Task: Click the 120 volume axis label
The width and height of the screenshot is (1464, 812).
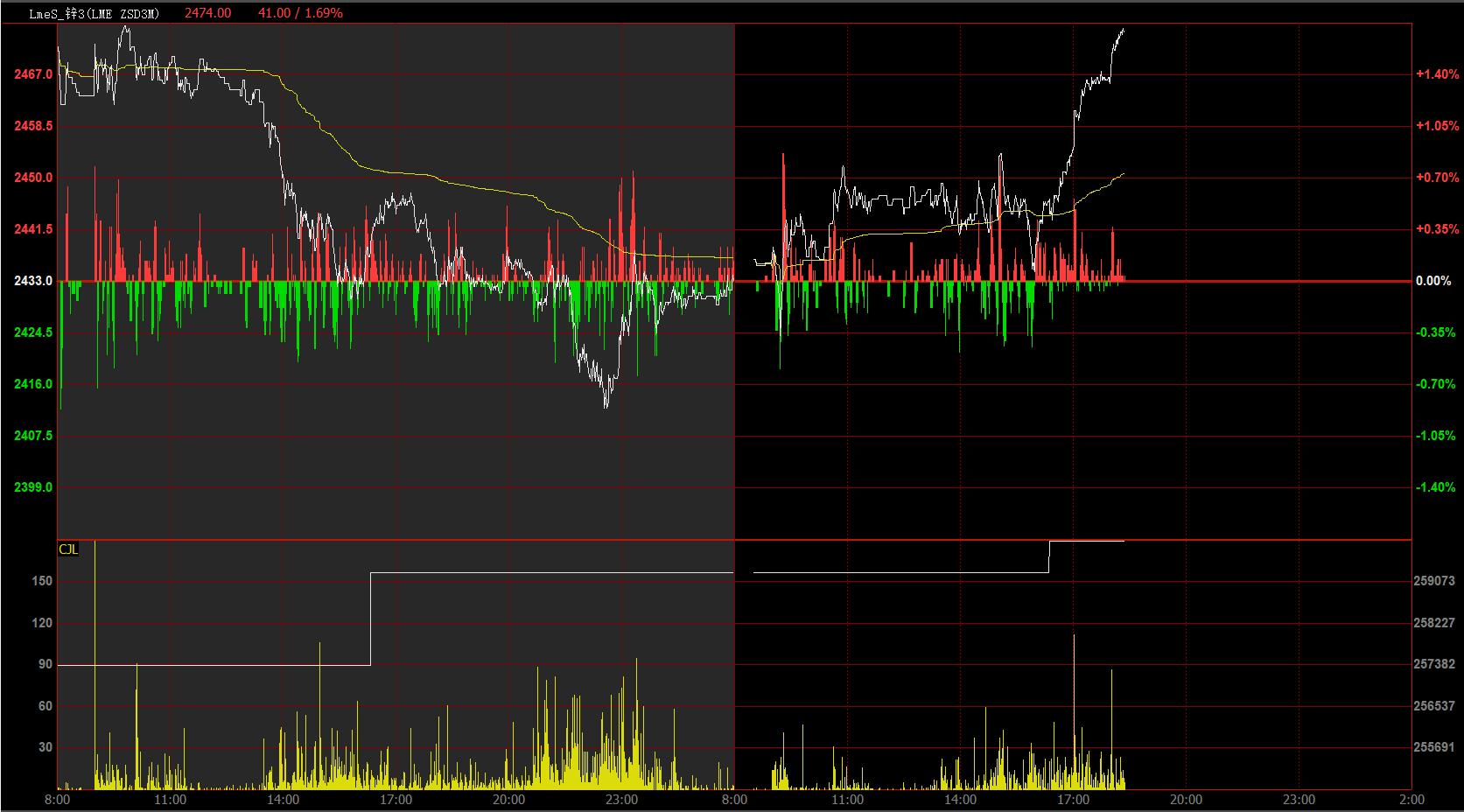Action: pos(43,623)
